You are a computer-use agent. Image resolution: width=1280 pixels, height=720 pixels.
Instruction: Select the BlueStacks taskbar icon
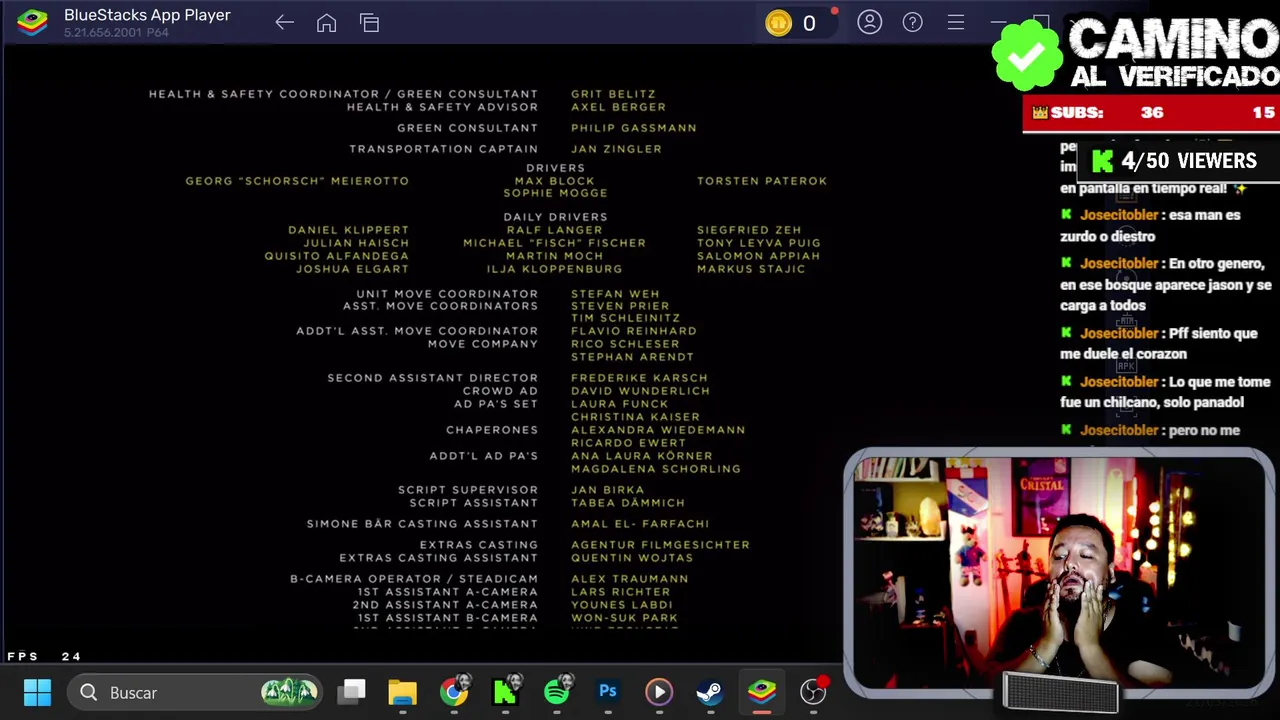coord(762,692)
